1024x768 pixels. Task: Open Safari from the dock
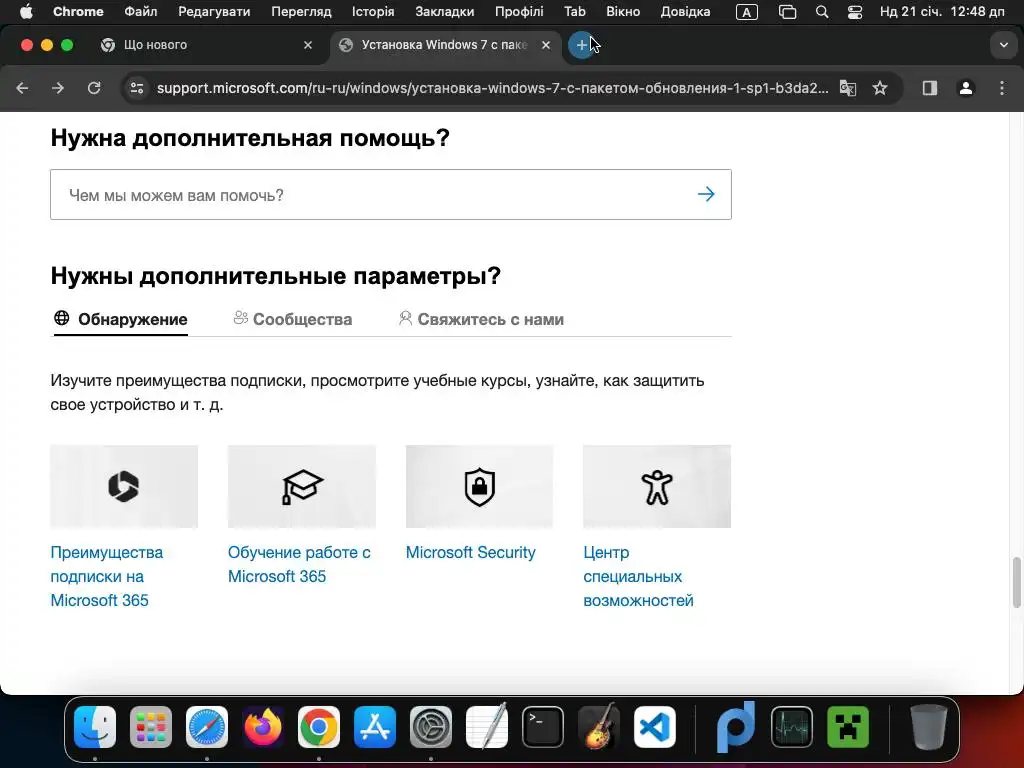click(x=207, y=727)
